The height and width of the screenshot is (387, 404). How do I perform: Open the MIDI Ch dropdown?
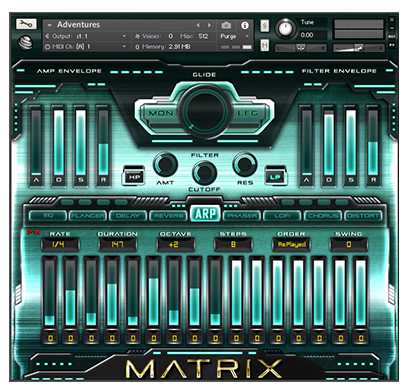[x=86, y=47]
